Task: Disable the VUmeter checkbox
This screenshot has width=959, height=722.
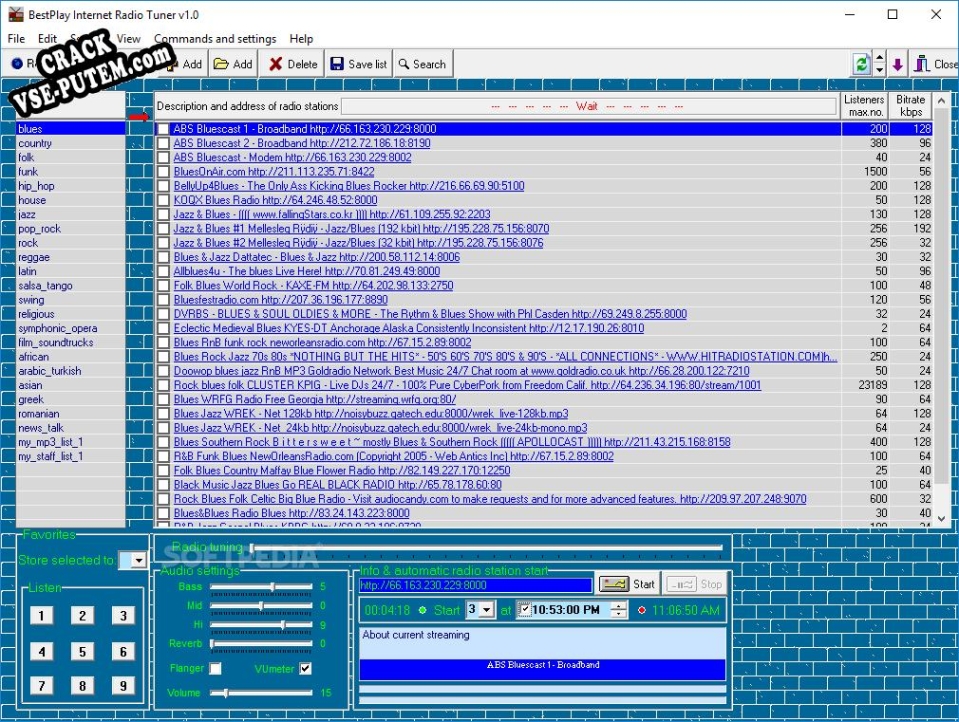Action: click(x=305, y=668)
